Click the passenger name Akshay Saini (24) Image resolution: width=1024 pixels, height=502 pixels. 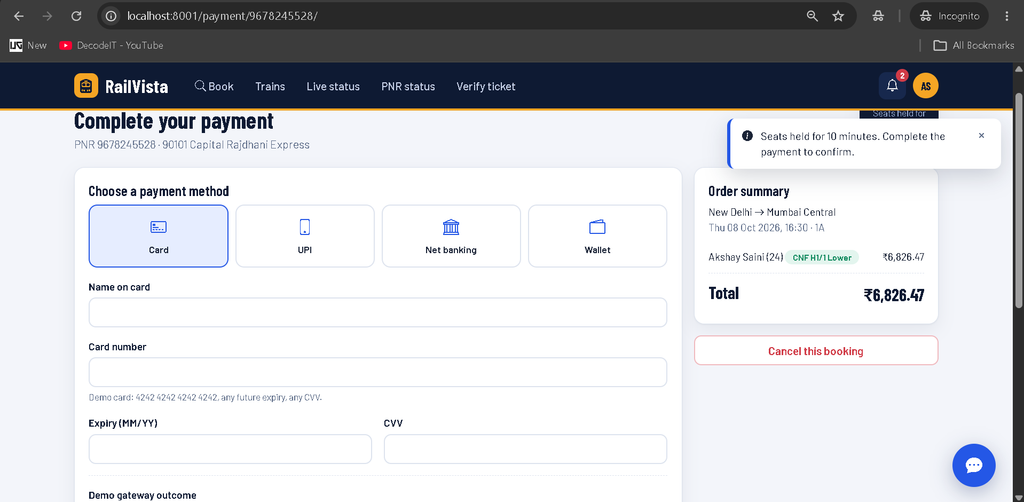tap(745, 257)
